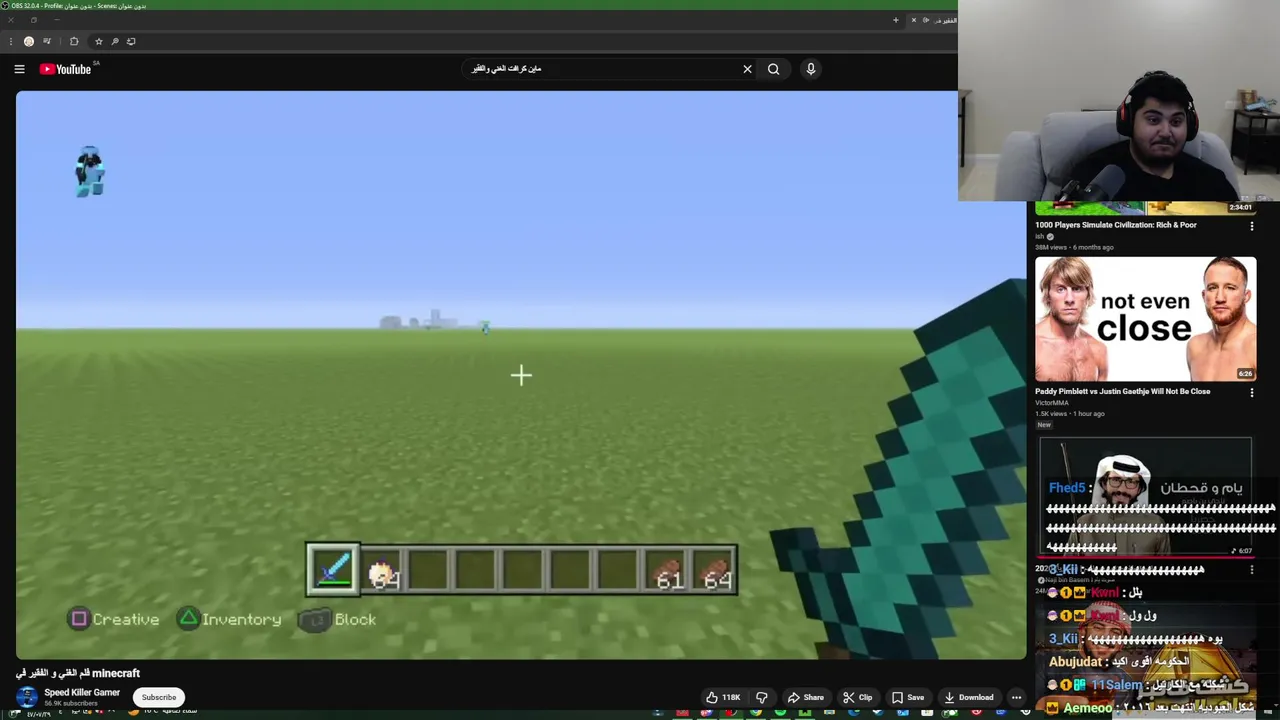Download the video
The width and height of the screenshot is (1280, 720).
969,697
